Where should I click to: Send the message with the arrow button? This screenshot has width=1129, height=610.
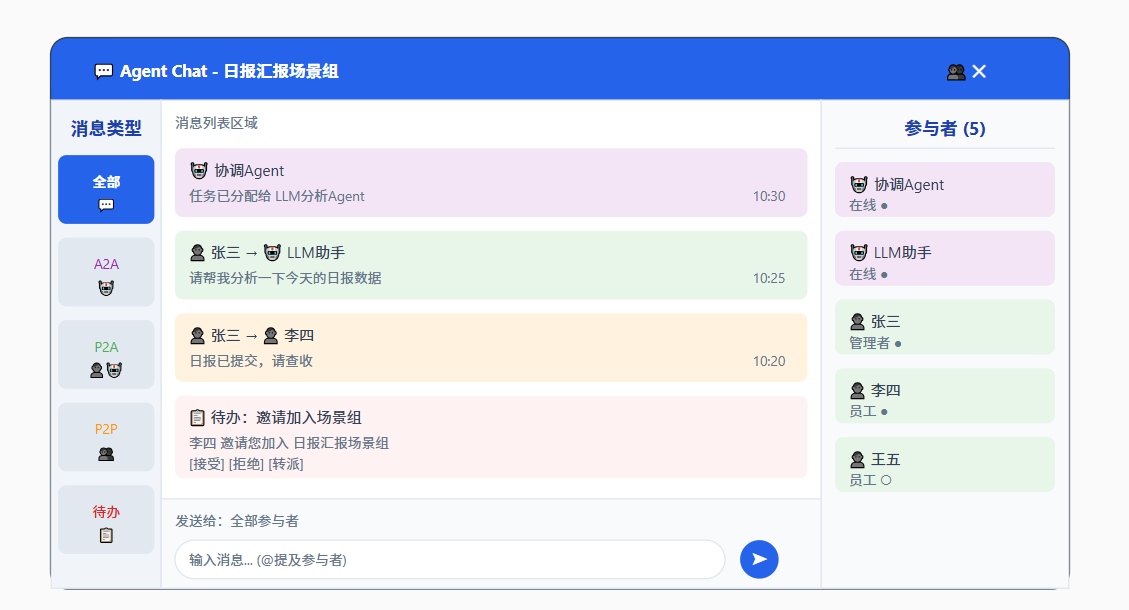(x=759, y=560)
